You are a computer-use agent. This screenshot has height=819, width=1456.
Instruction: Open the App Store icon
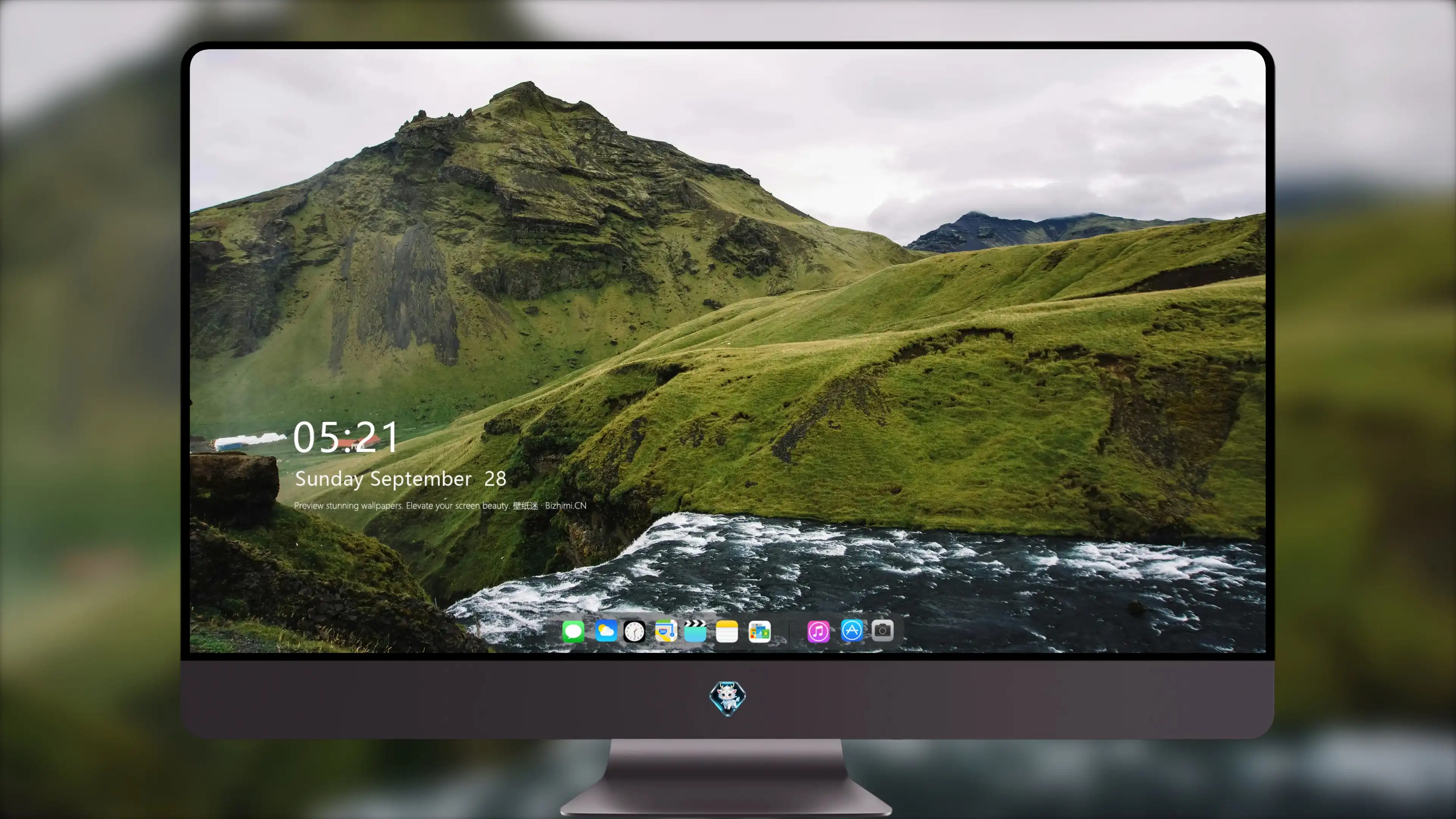click(852, 631)
